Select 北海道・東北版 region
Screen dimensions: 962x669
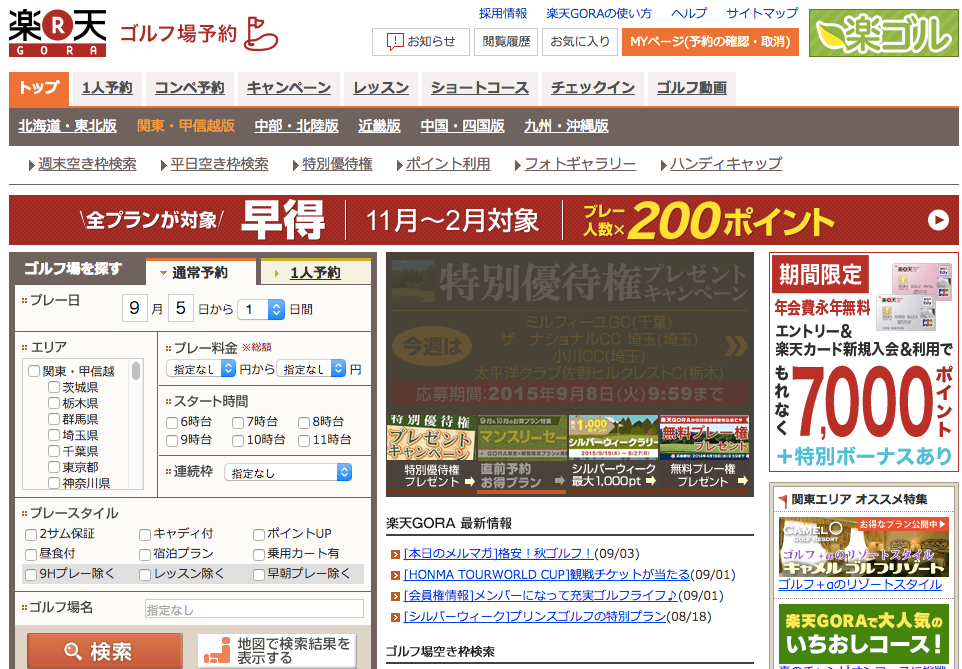pyautogui.click(x=67, y=126)
